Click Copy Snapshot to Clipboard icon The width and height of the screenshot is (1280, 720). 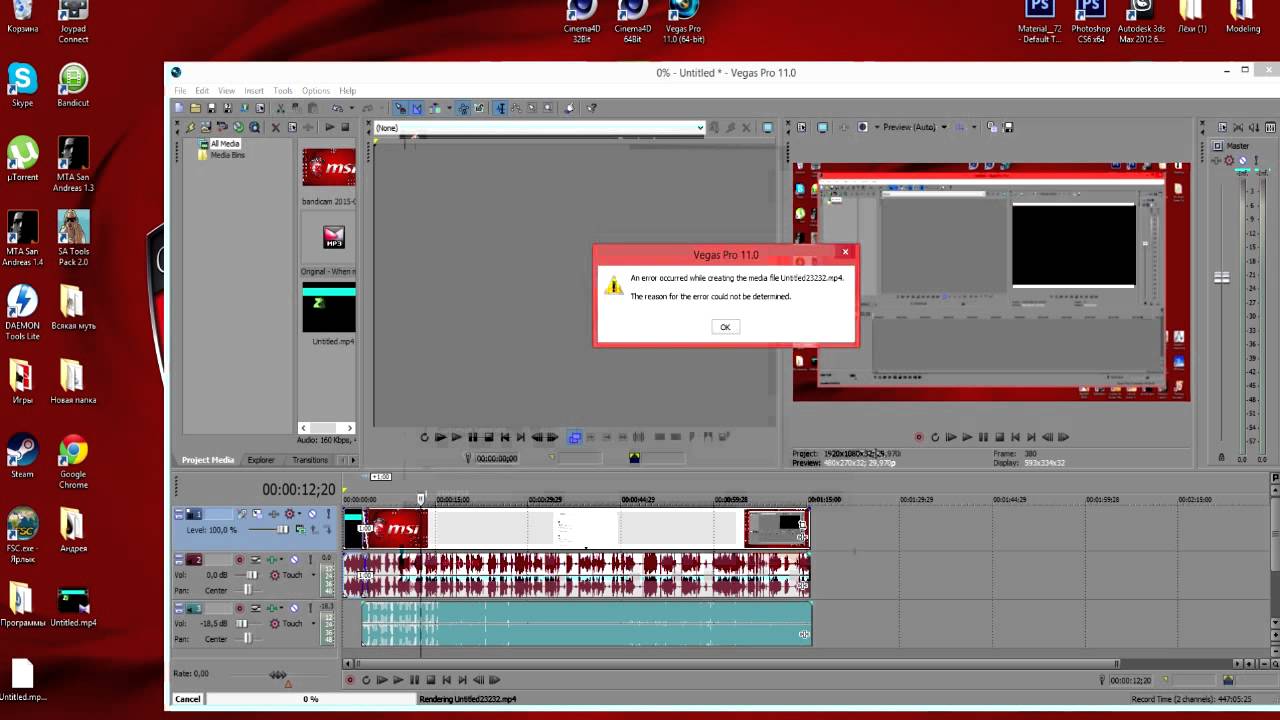pyautogui.click(x=992, y=127)
